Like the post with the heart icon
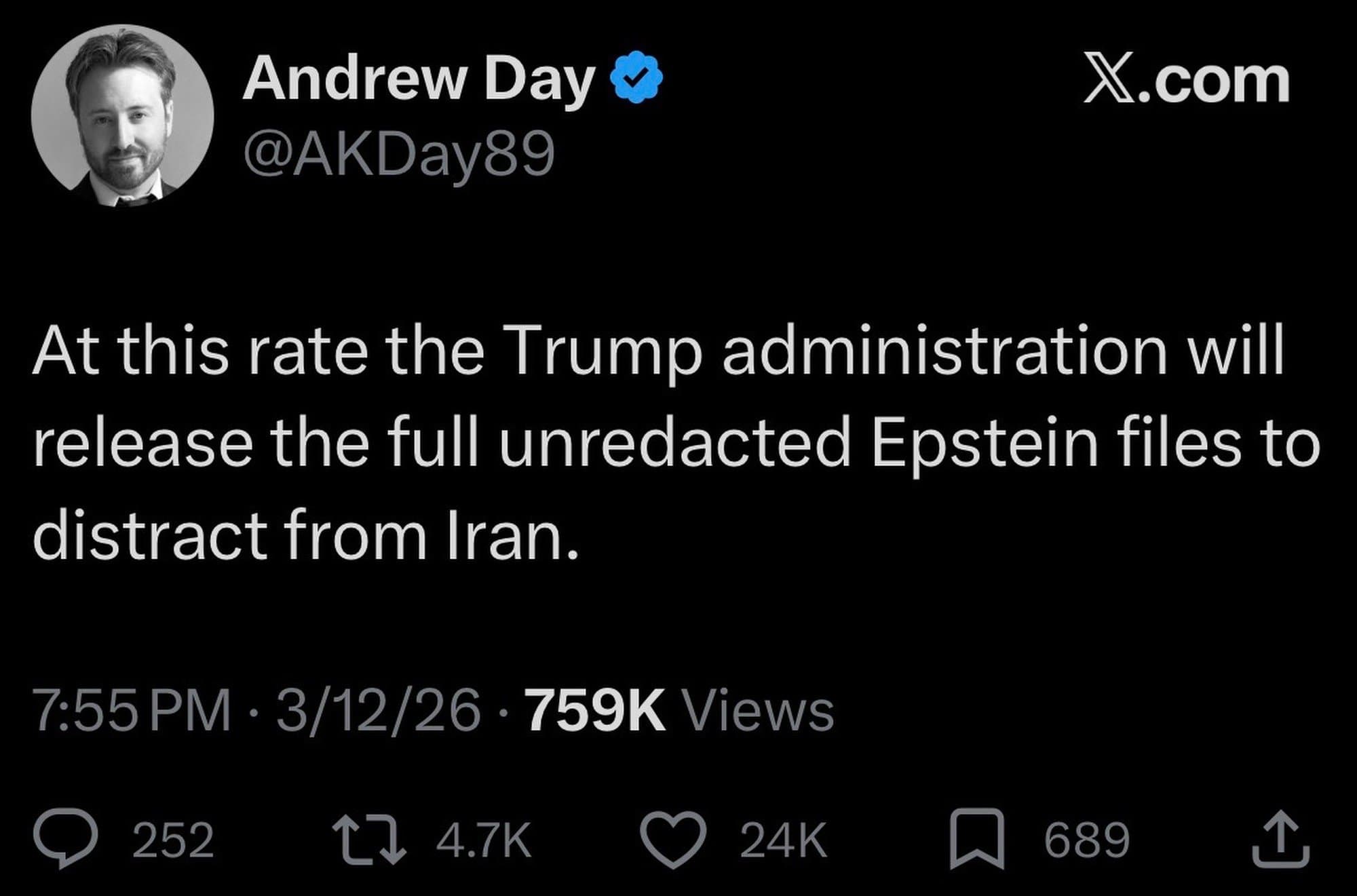The height and width of the screenshot is (896, 1357). (x=673, y=840)
